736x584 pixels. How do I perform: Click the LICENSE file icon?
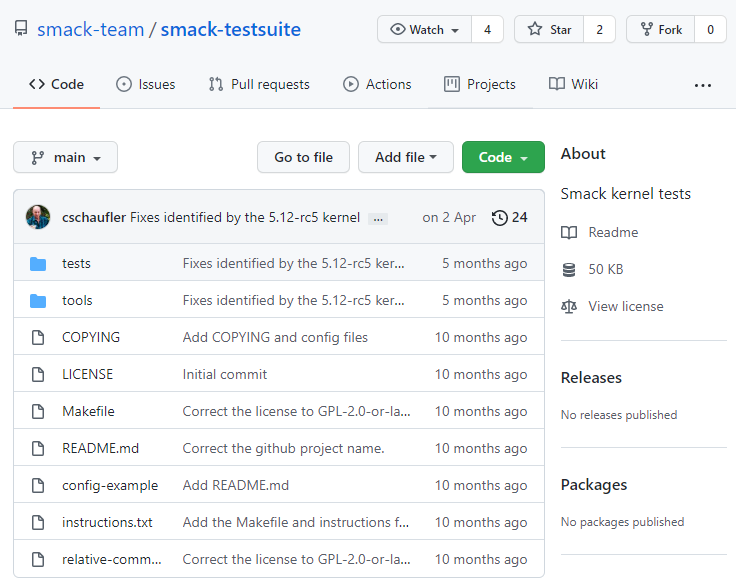point(38,375)
